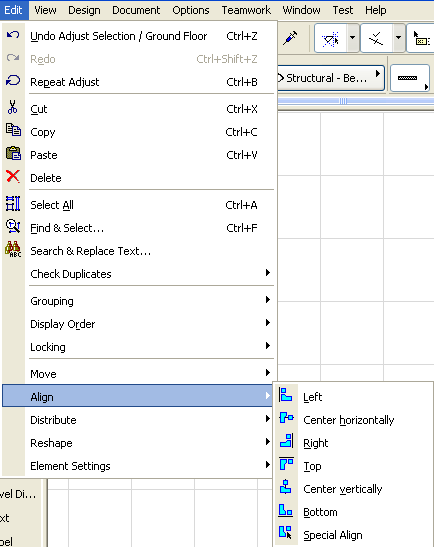Open the Edit menu
Screen dimensions: 434x547
14,10
